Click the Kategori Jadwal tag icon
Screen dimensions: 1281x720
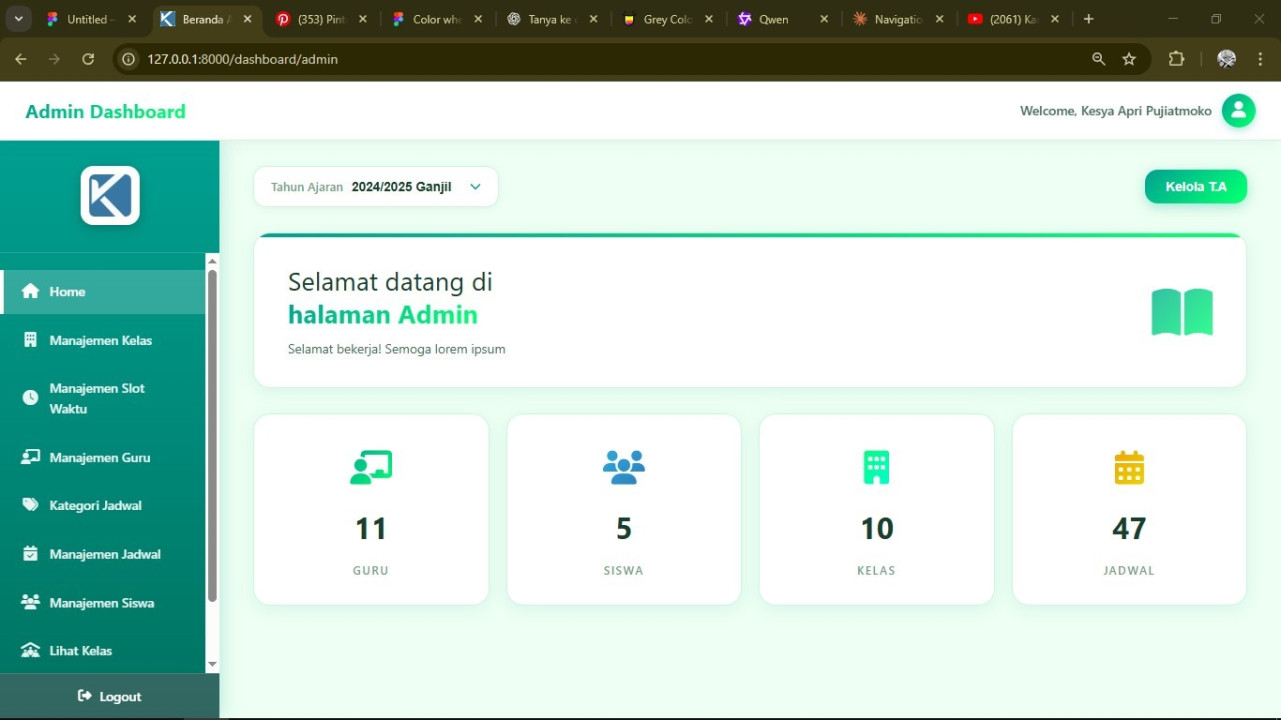pos(30,505)
